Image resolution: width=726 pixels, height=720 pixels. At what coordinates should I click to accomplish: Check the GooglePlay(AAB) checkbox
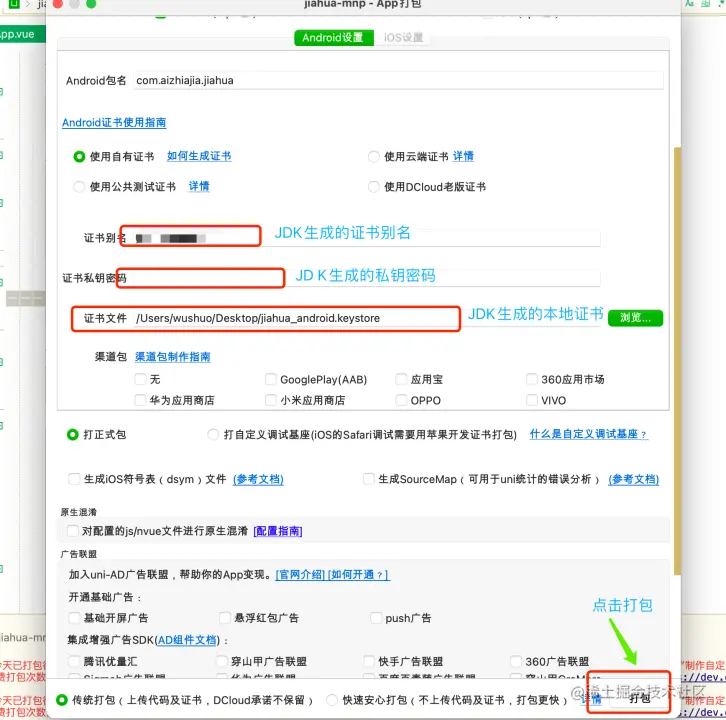click(271, 379)
